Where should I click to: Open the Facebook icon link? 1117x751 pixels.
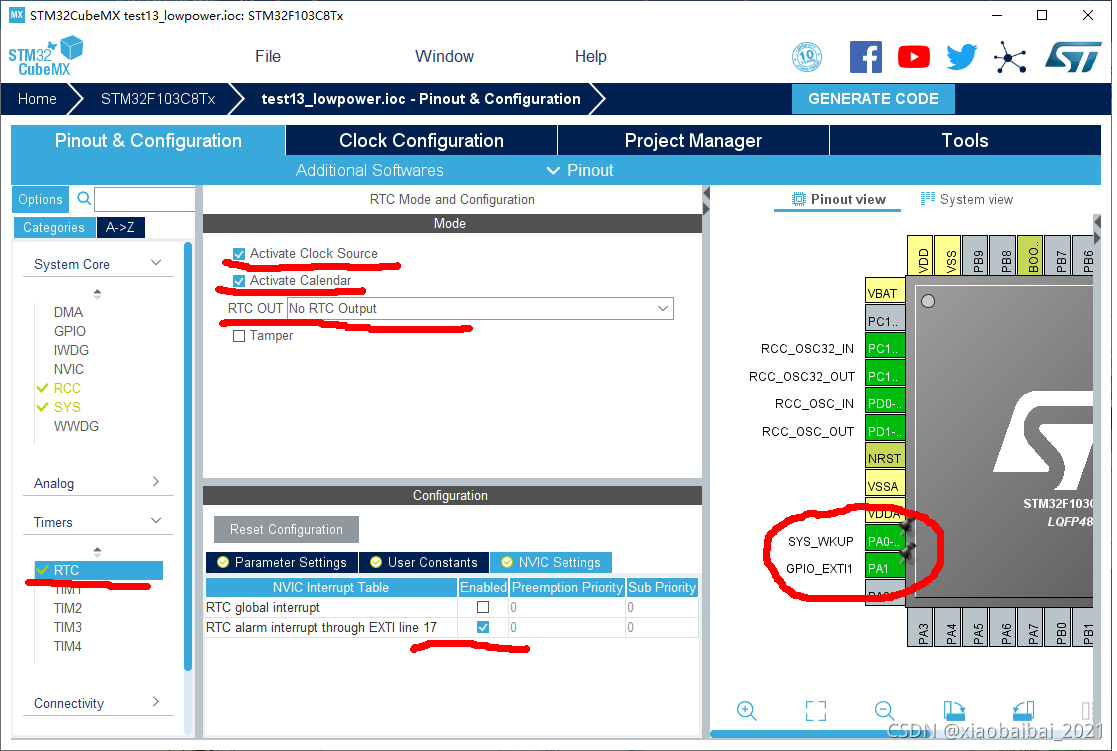[866, 56]
